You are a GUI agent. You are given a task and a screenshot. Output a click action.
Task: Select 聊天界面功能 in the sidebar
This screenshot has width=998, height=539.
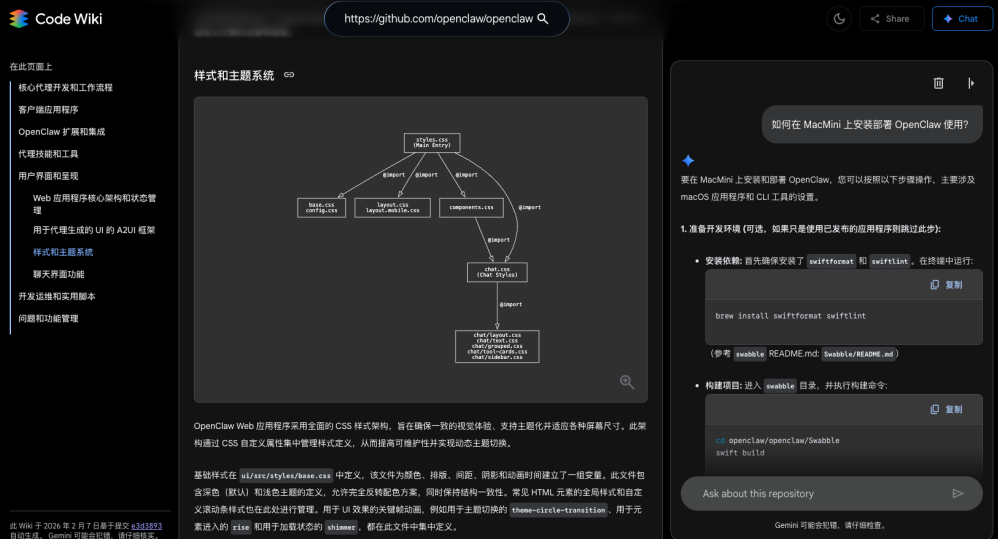coord(59,274)
